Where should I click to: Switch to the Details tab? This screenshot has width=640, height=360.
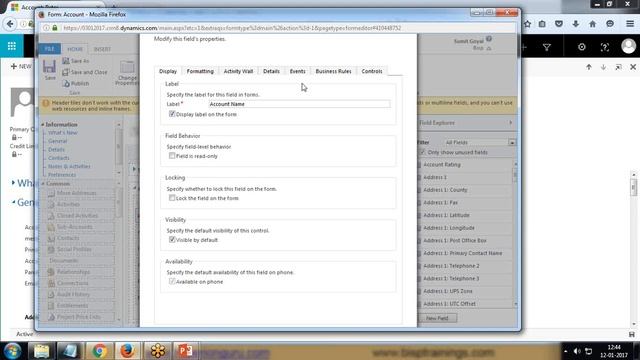point(271,71)
